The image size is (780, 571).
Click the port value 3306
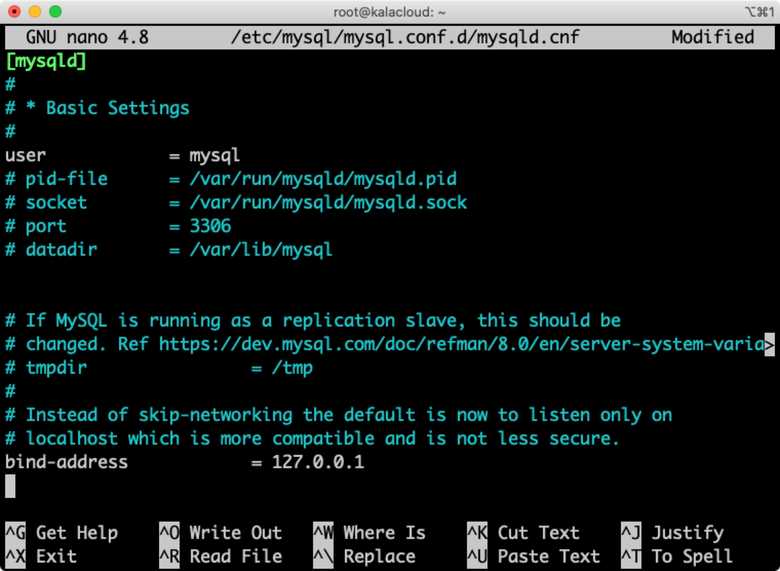coord(210,226)
